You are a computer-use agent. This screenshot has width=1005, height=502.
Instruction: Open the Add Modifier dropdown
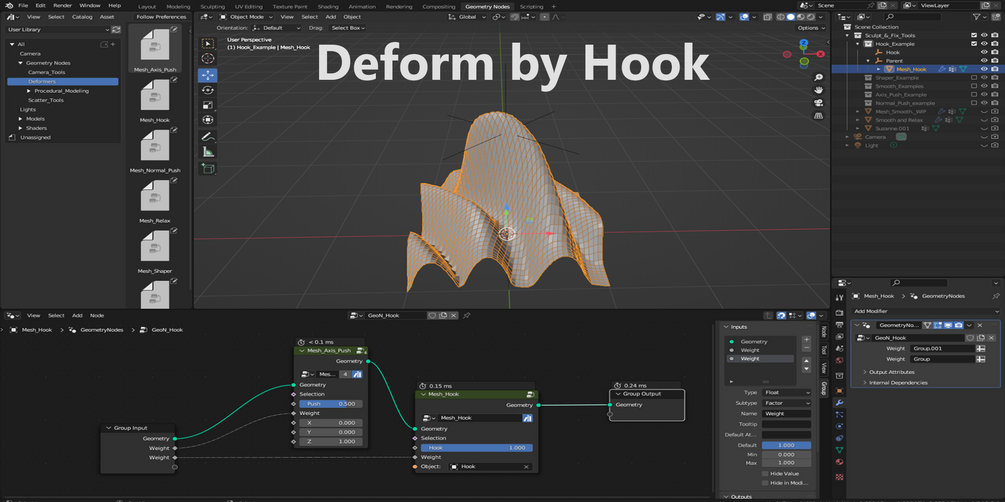[x=926, y=311]
